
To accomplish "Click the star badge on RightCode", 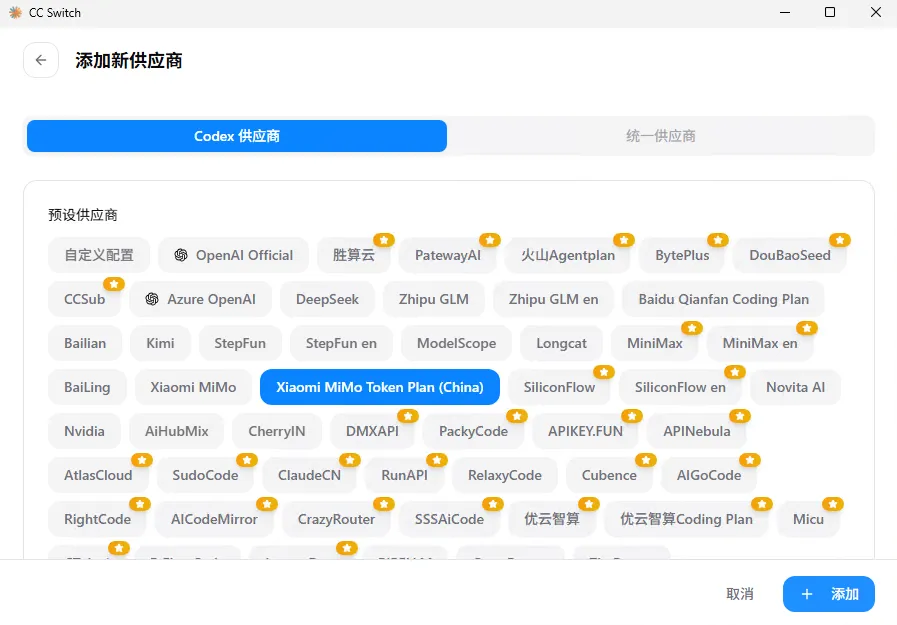I will point(140,504).
